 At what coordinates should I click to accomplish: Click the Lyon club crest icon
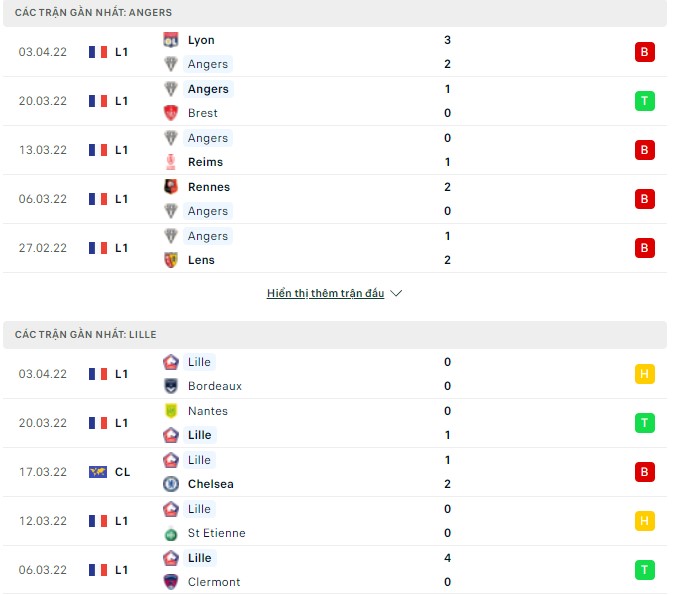pos(170,40)
